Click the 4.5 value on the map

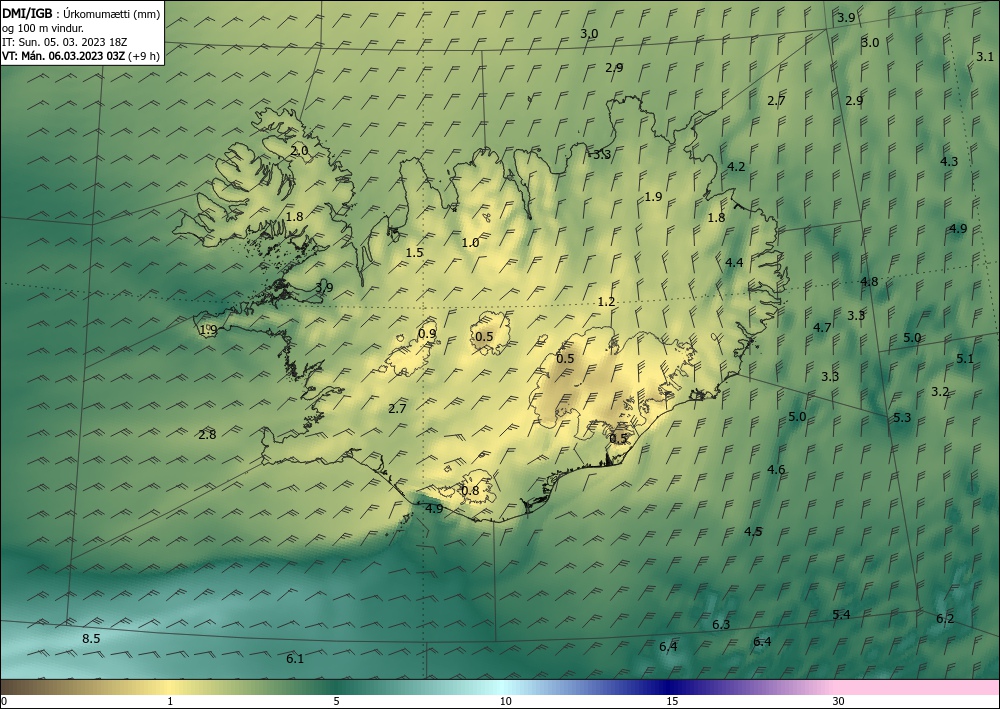(x=753, y=531)
